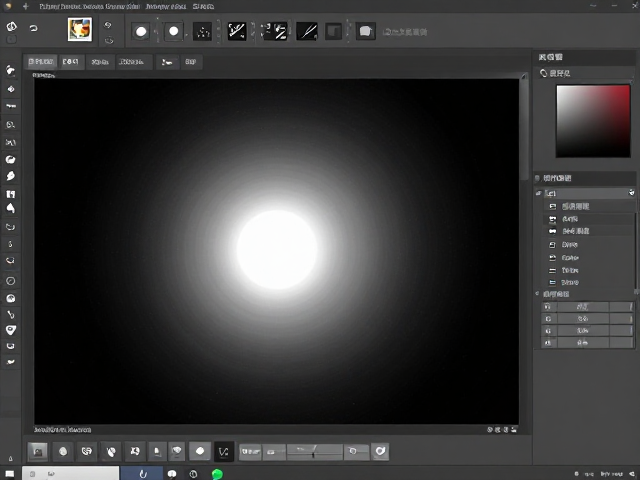Open the green circle app on the taskbar

tap(218, 474)
